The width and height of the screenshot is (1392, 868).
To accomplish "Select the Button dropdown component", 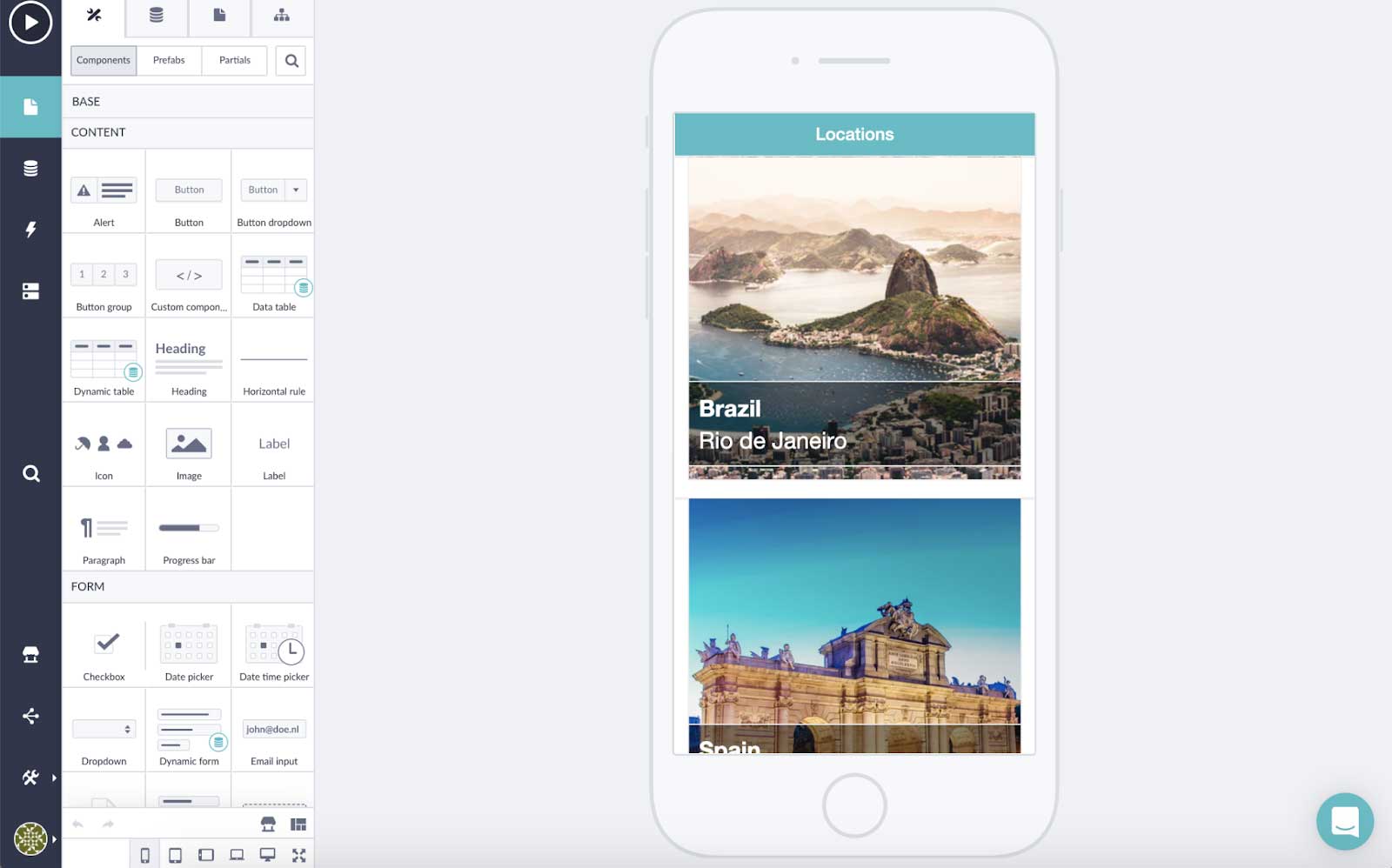I will pos(273,191).
